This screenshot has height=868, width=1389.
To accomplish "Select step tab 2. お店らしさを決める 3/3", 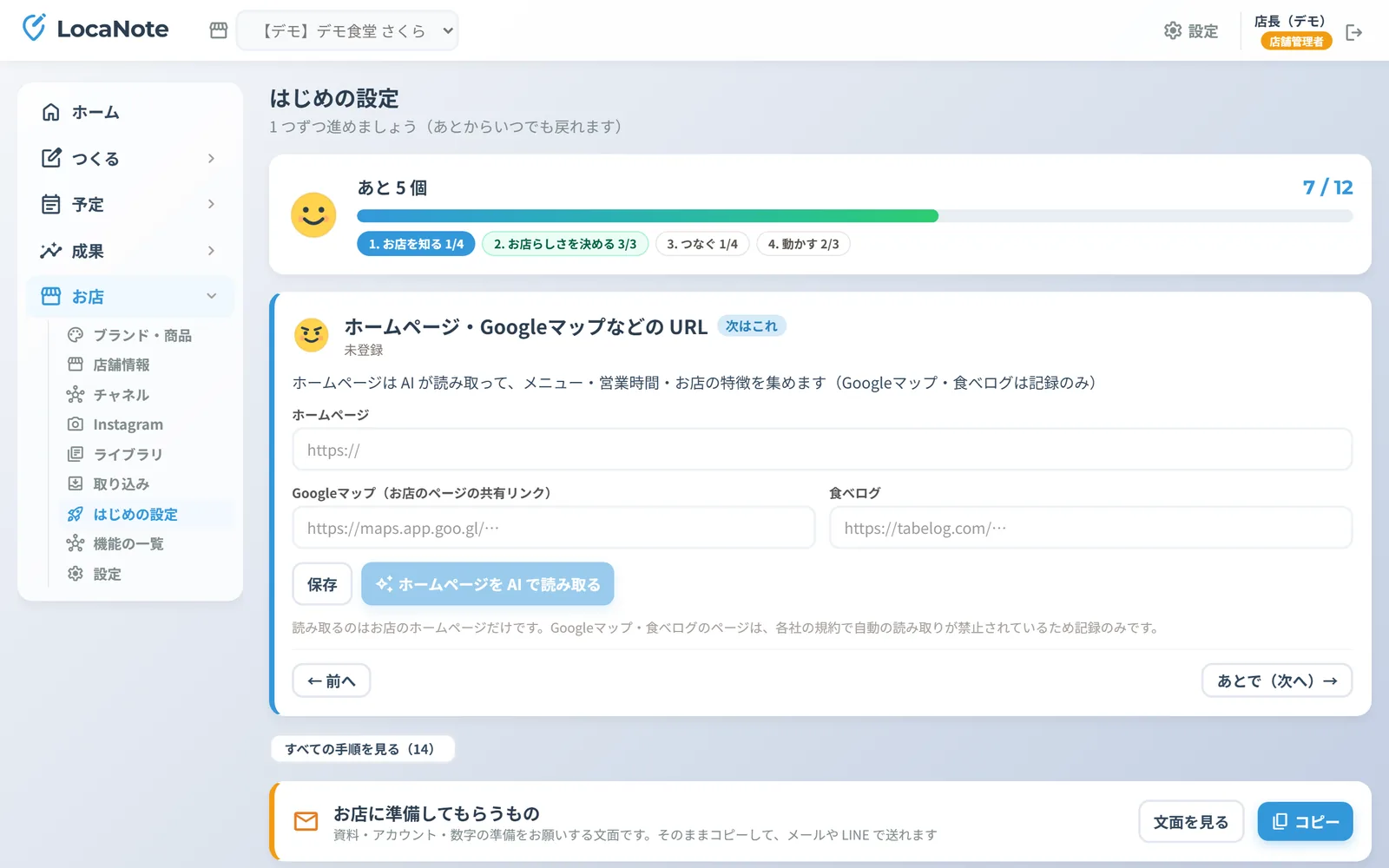I will [565, 244].
